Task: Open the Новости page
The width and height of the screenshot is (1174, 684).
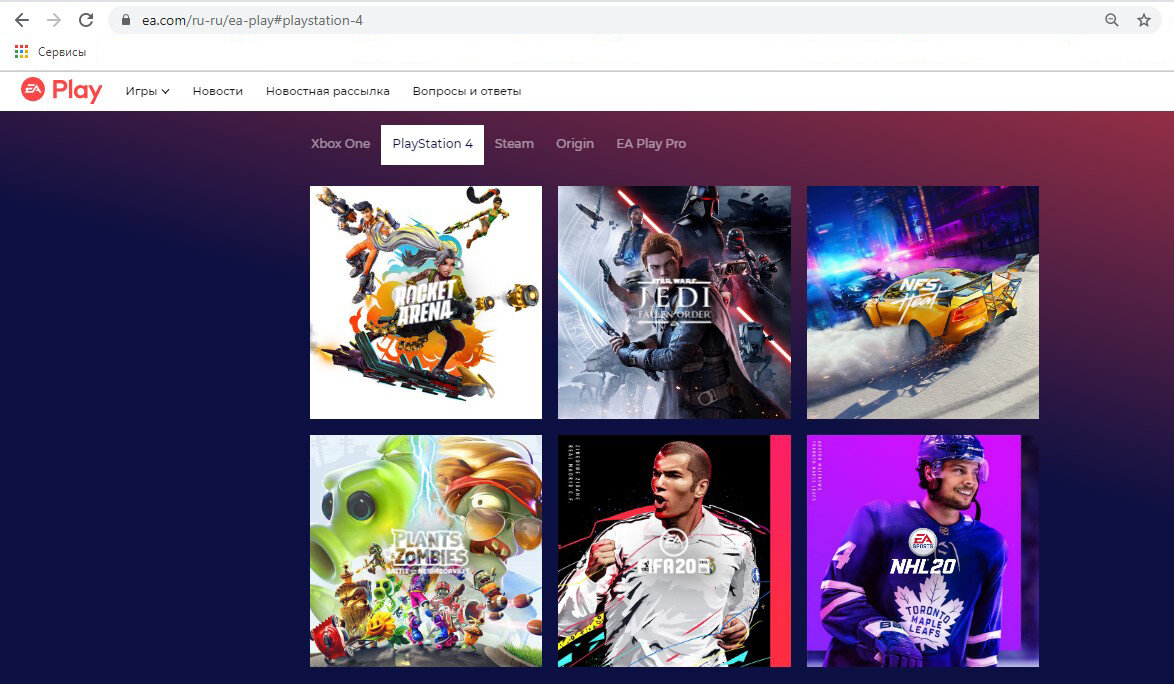Action: pyautogui.click(x=218, y=91)
